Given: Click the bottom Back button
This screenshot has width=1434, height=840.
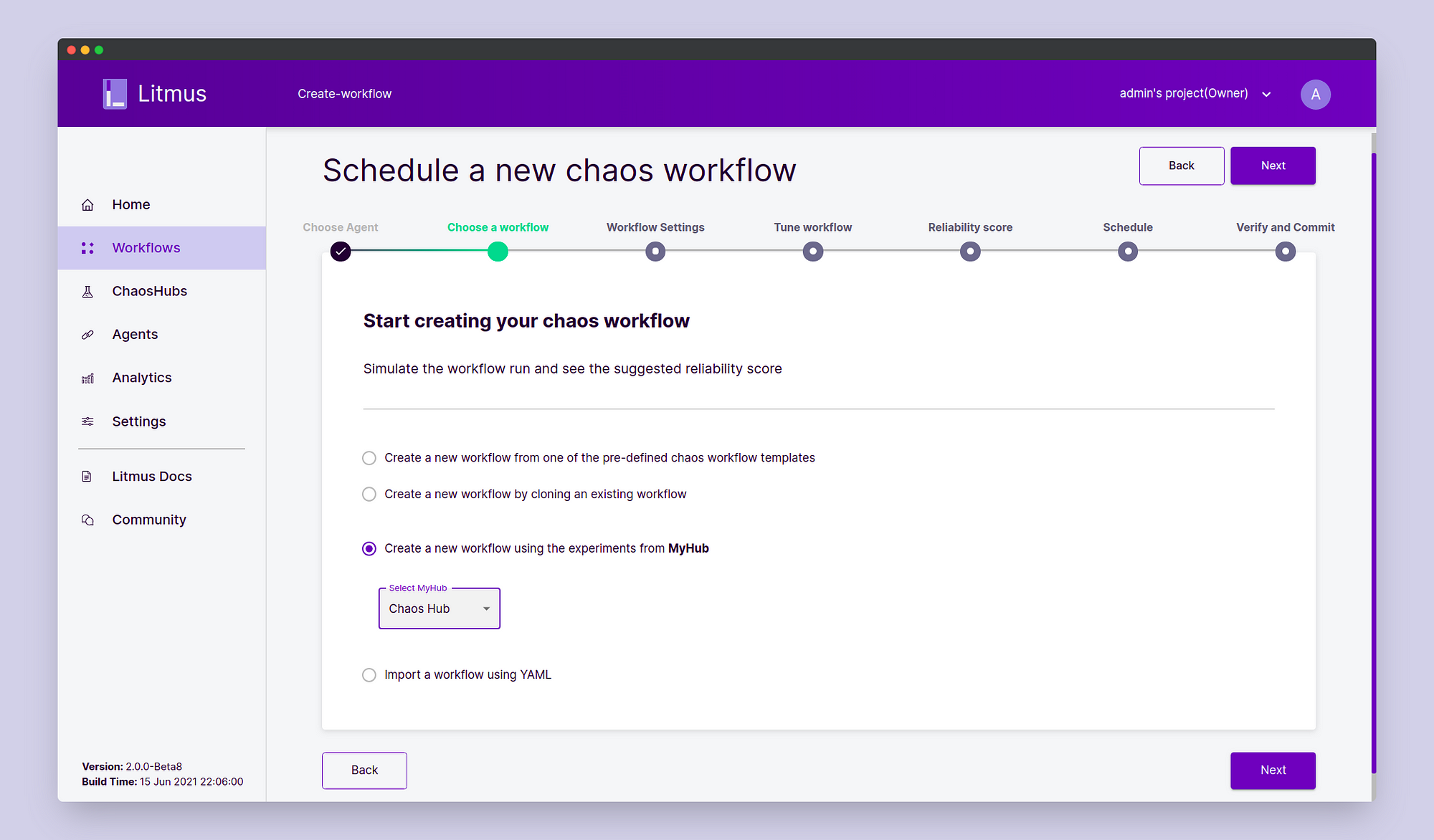Looking at the screenshot, I should (x=364, y=770).
